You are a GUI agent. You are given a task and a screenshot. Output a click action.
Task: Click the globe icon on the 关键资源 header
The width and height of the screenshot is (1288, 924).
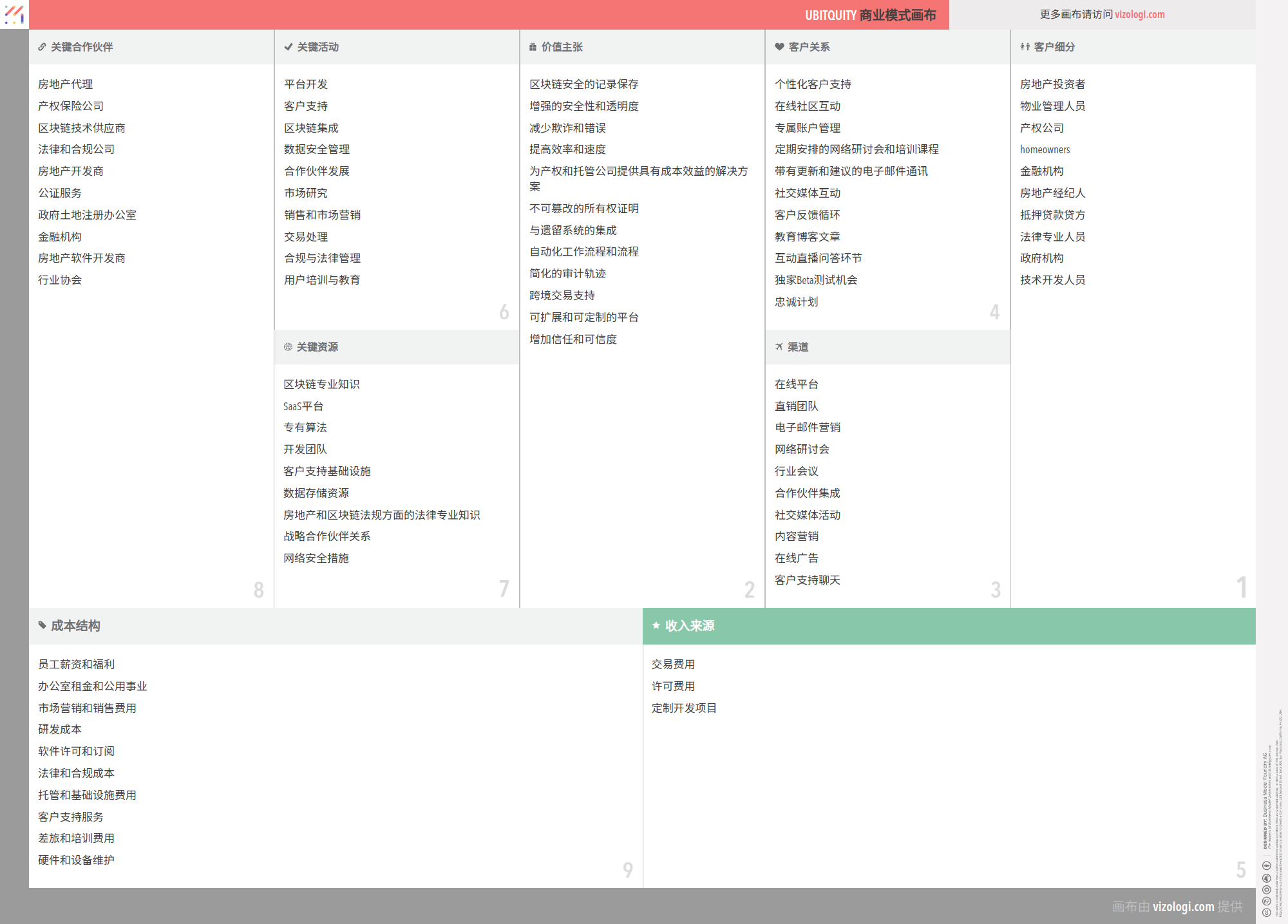287,347
